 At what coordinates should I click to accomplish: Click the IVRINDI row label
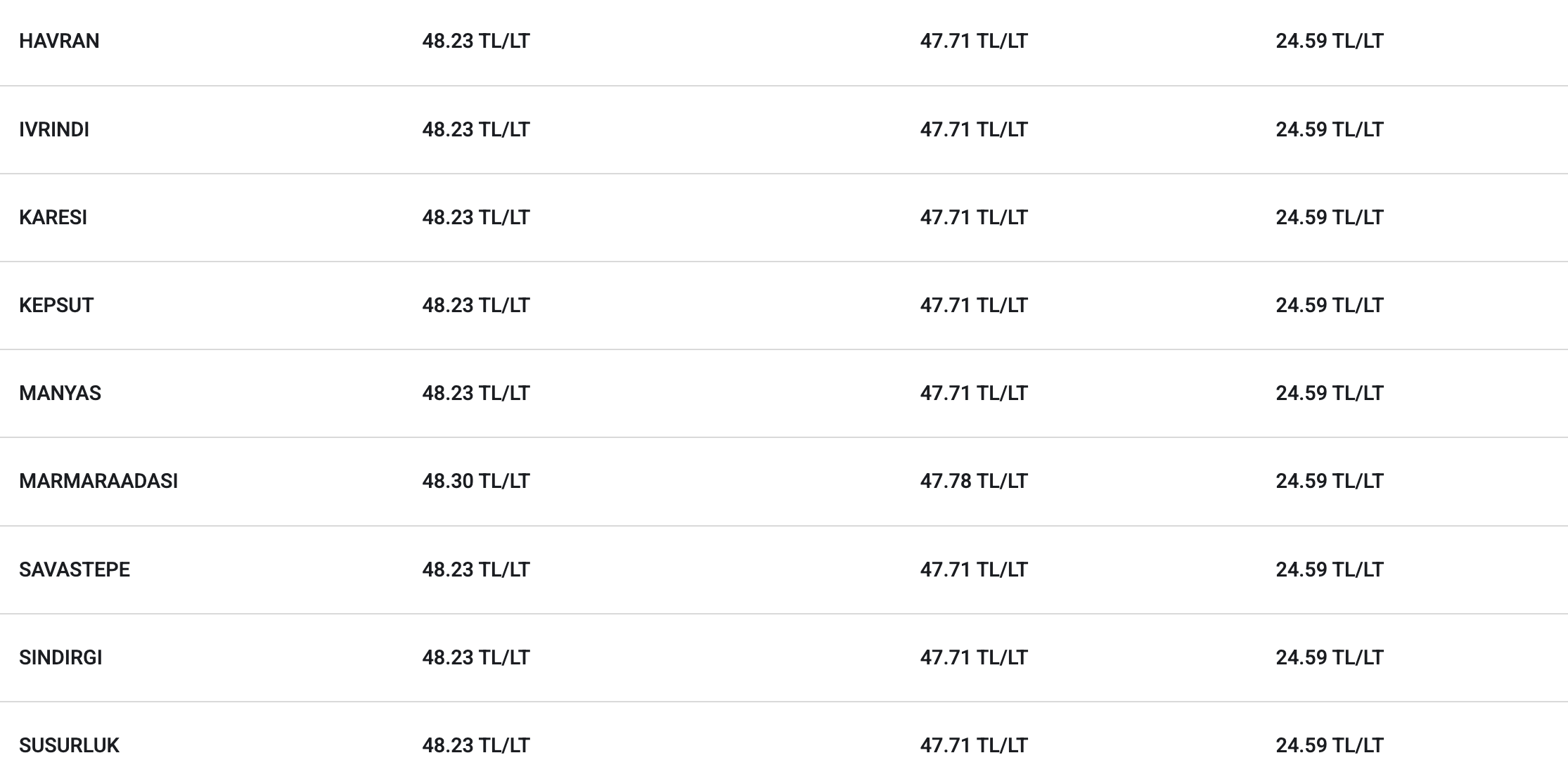[x=54, y=129]
